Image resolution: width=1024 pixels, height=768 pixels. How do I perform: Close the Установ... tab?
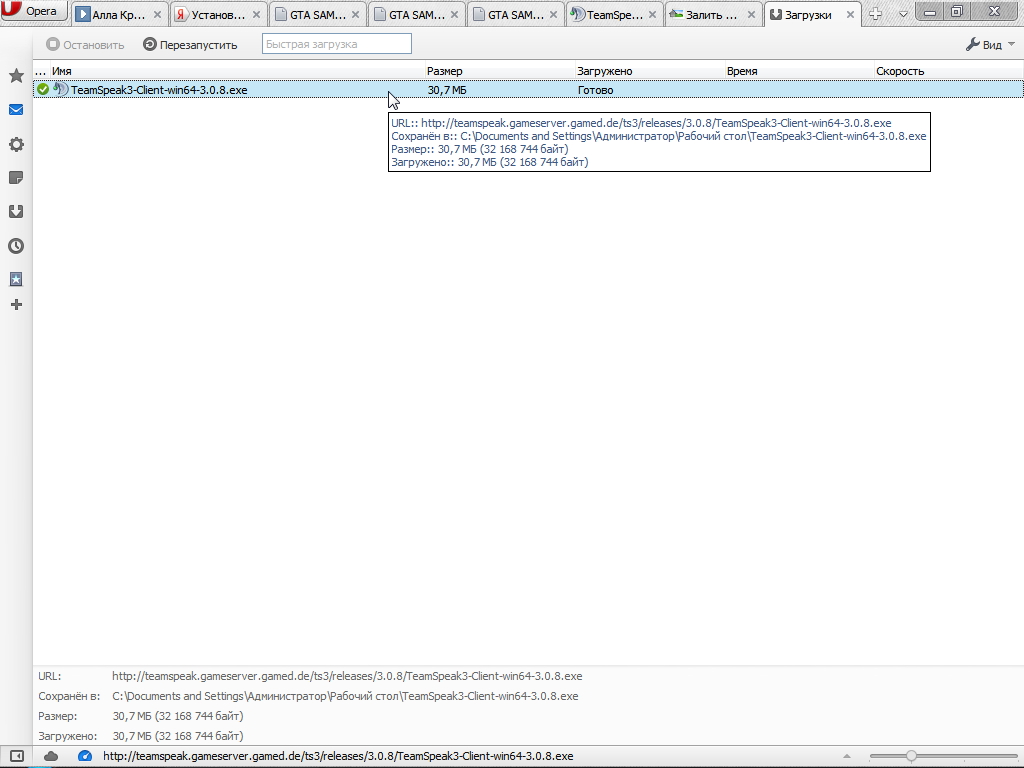point(257,14)
